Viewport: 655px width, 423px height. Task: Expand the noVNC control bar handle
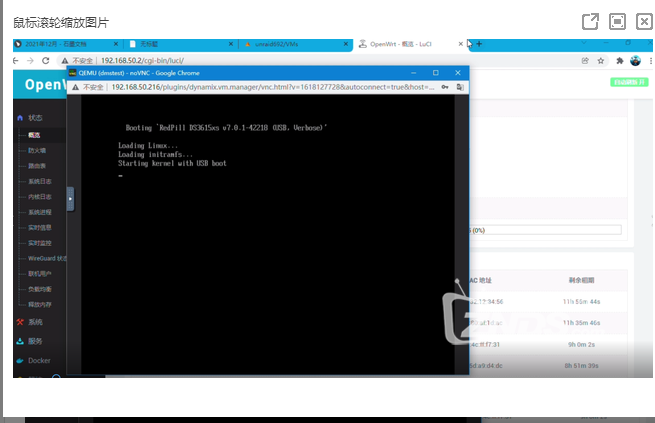[x=70, y=199]
